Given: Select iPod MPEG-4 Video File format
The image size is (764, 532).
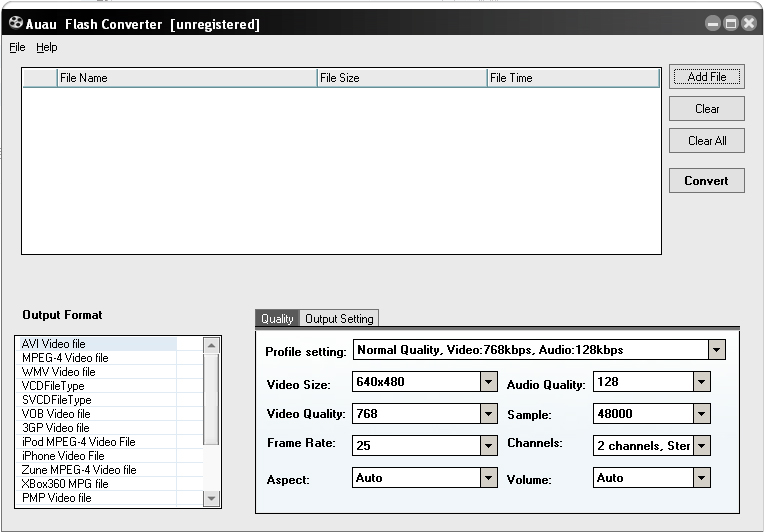Looking at the screenshot, I should click(96, 442).
